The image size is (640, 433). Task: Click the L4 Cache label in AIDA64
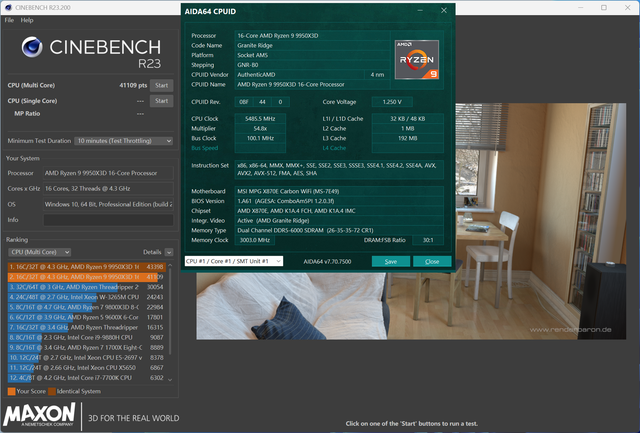click(x=334, y=148)
